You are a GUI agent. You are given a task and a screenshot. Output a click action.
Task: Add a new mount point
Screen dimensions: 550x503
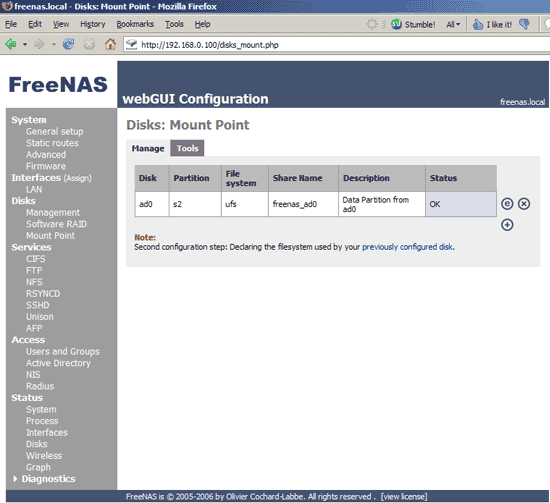507,225
